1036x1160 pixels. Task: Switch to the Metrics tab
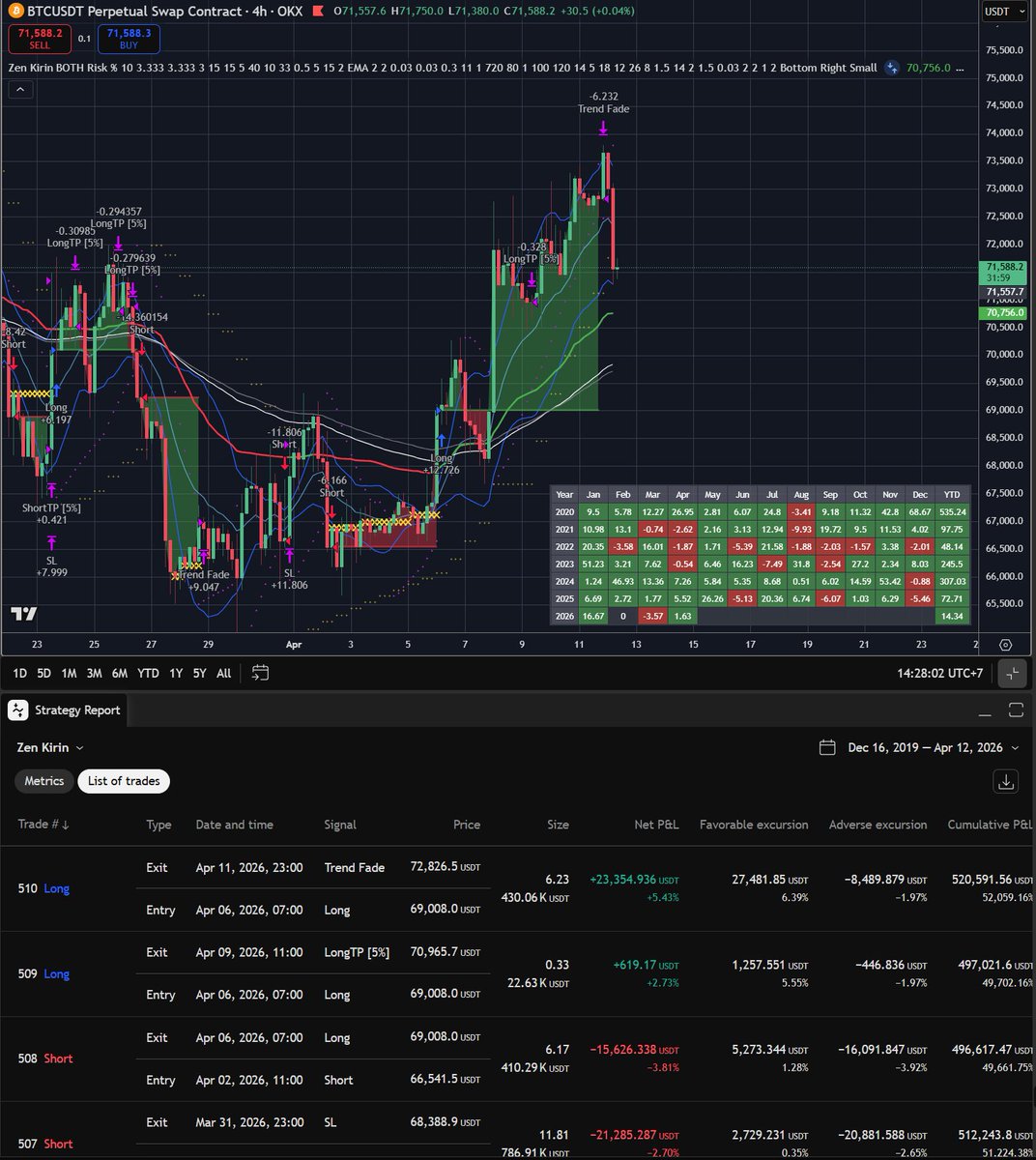[x=44, y=781]
